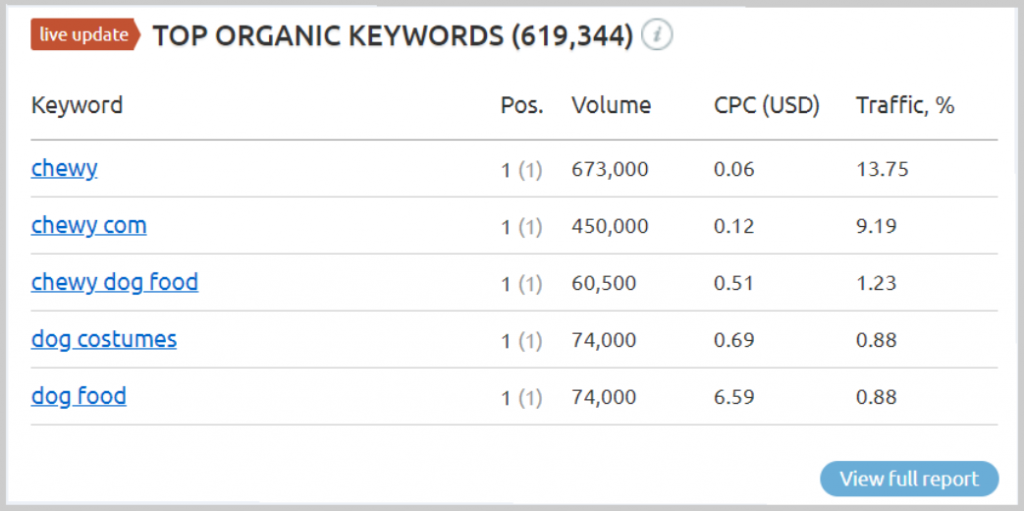Click the Keyword column header
The image size is (1024, 511).
tap(76, 105)
